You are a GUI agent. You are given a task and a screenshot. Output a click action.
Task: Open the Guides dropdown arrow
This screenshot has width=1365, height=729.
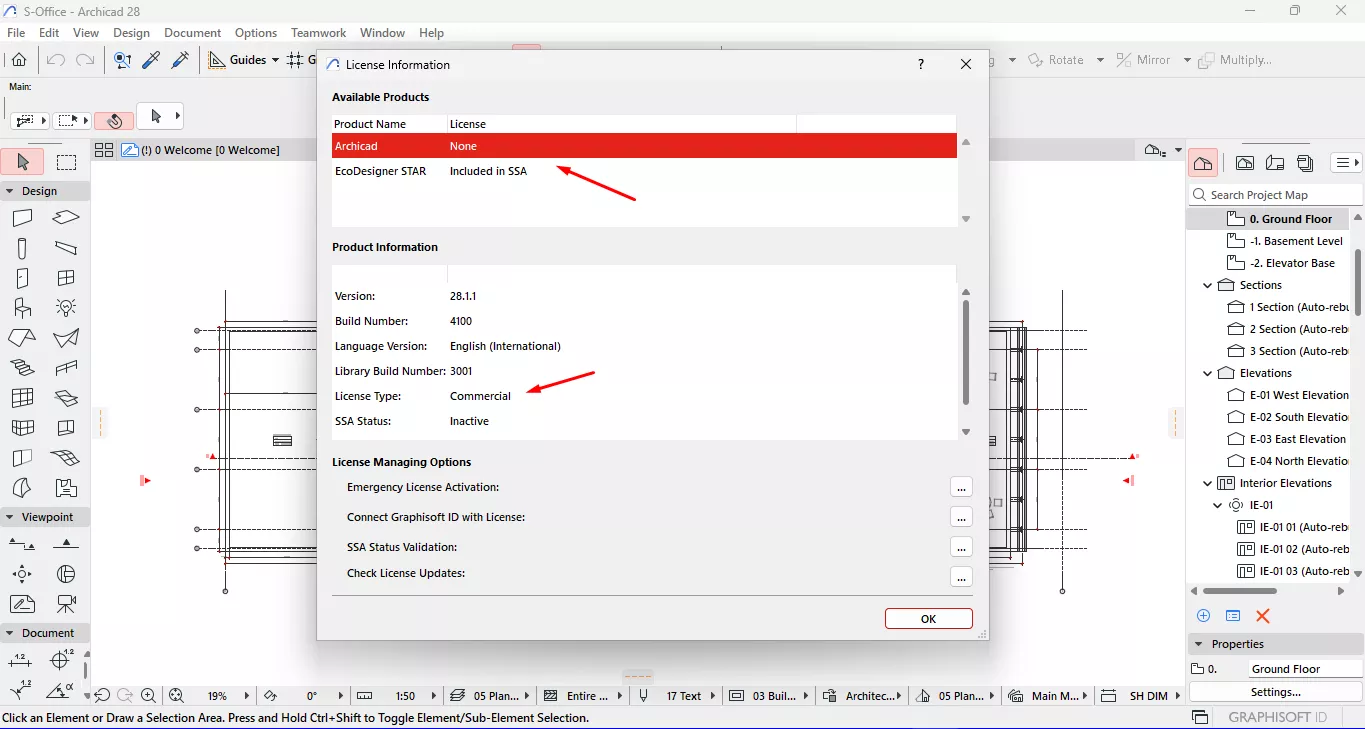pos(275,61)
